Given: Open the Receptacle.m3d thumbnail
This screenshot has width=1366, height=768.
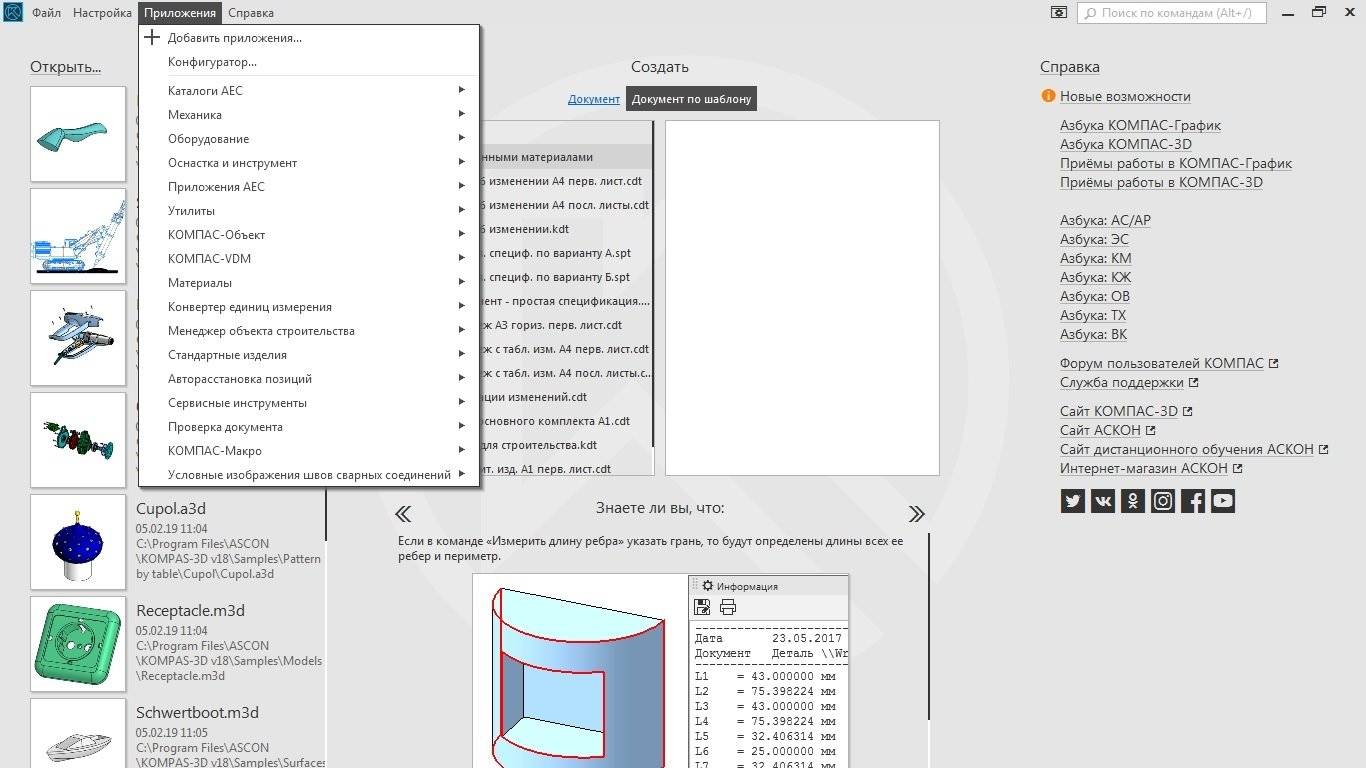Looking at the screenshot, I should (78, 643).
